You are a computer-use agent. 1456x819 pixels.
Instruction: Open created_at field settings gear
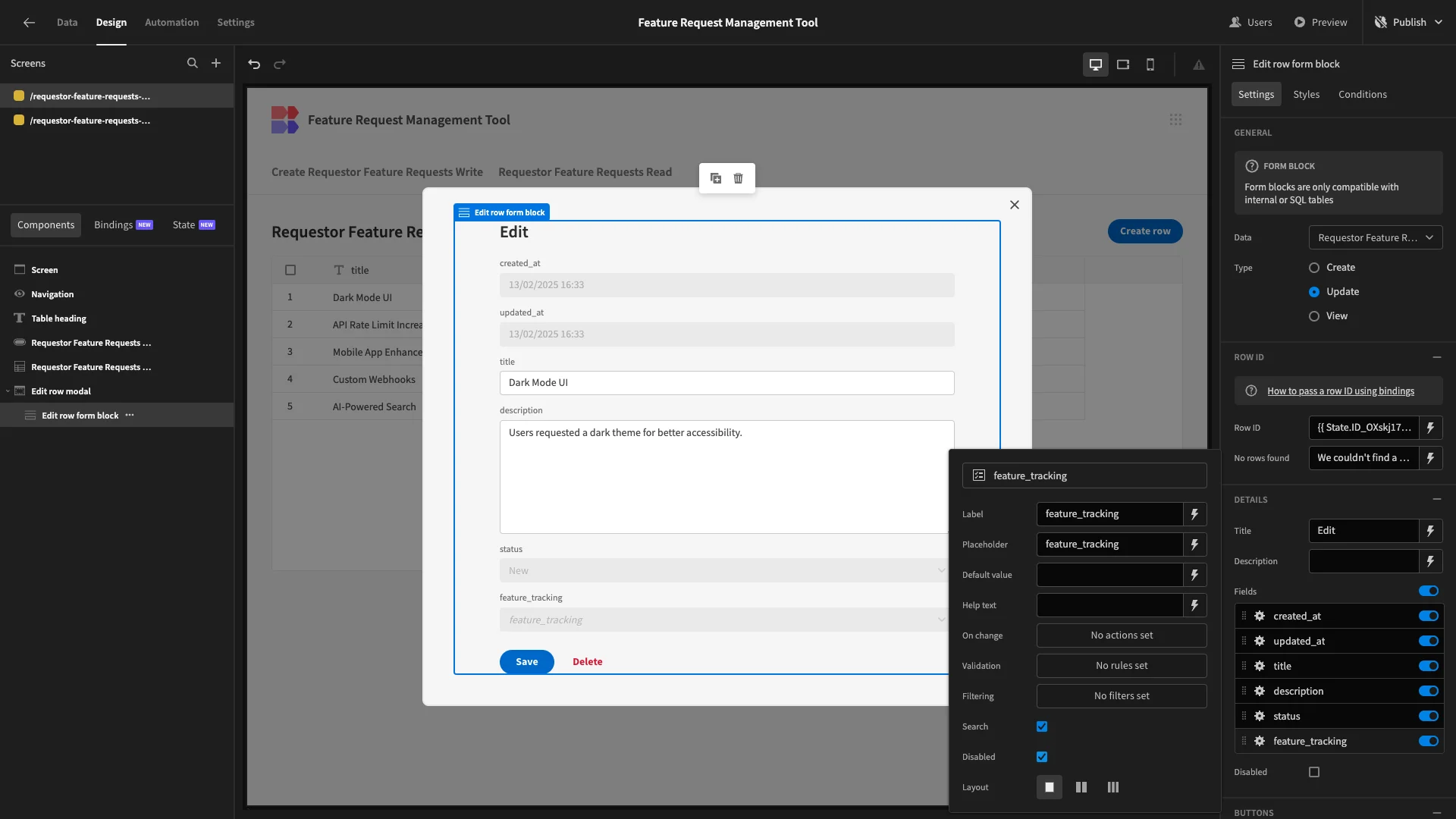(x=1260, y=616)
